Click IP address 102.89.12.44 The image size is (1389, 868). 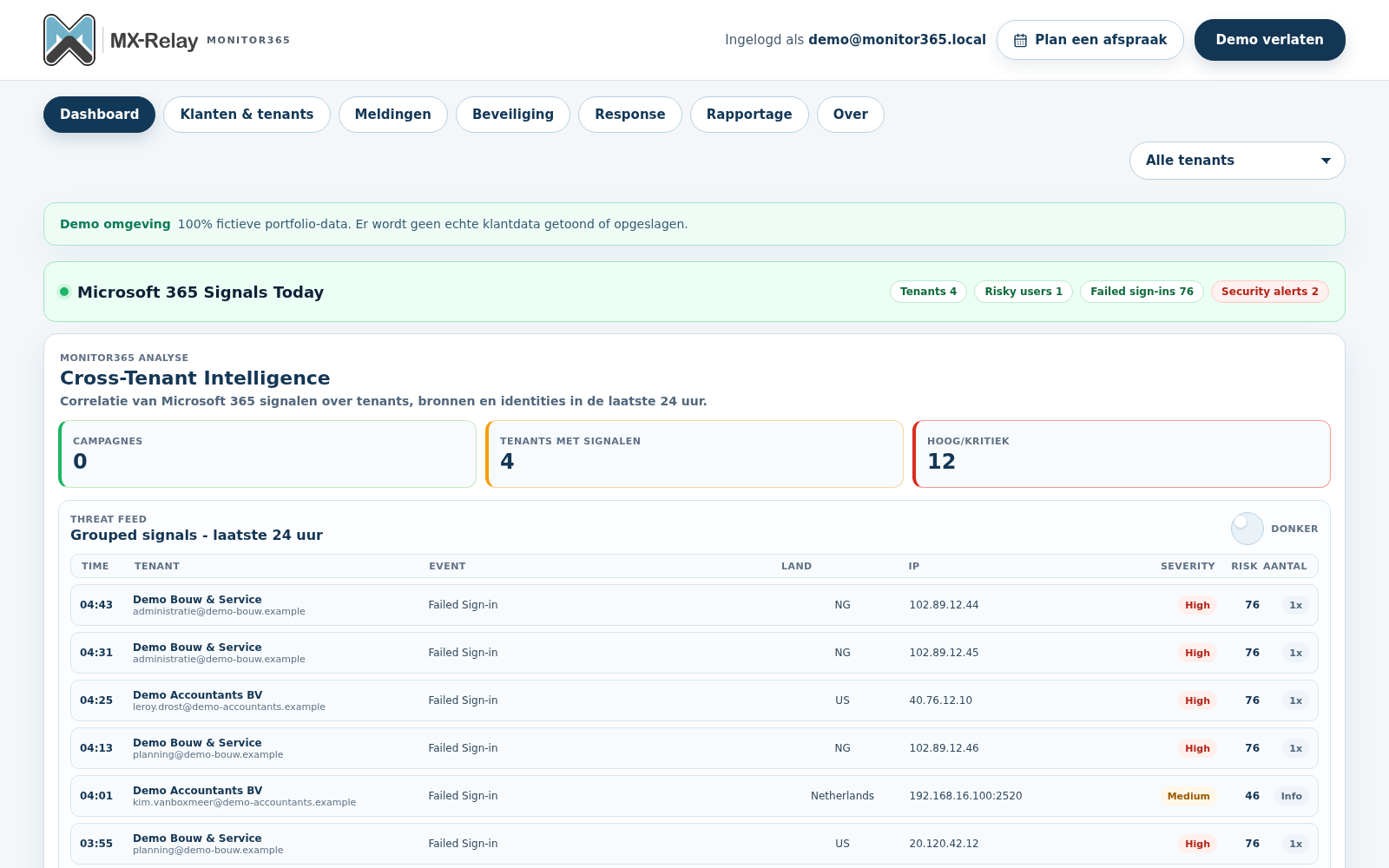[944, 605]
